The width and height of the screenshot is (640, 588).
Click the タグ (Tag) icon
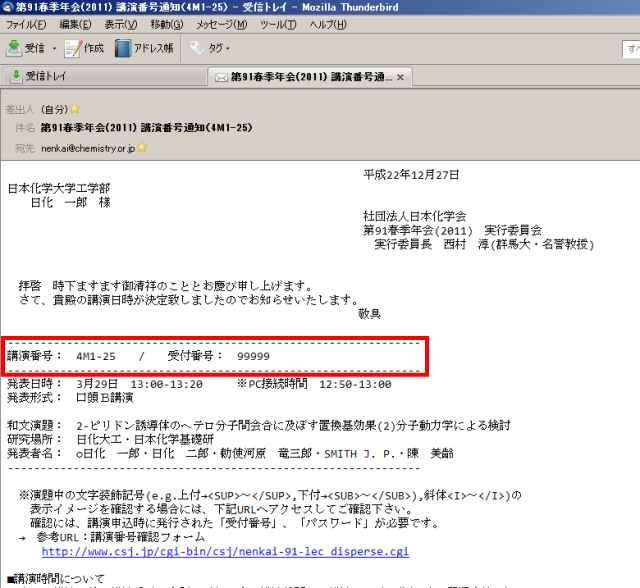[196, 48]
